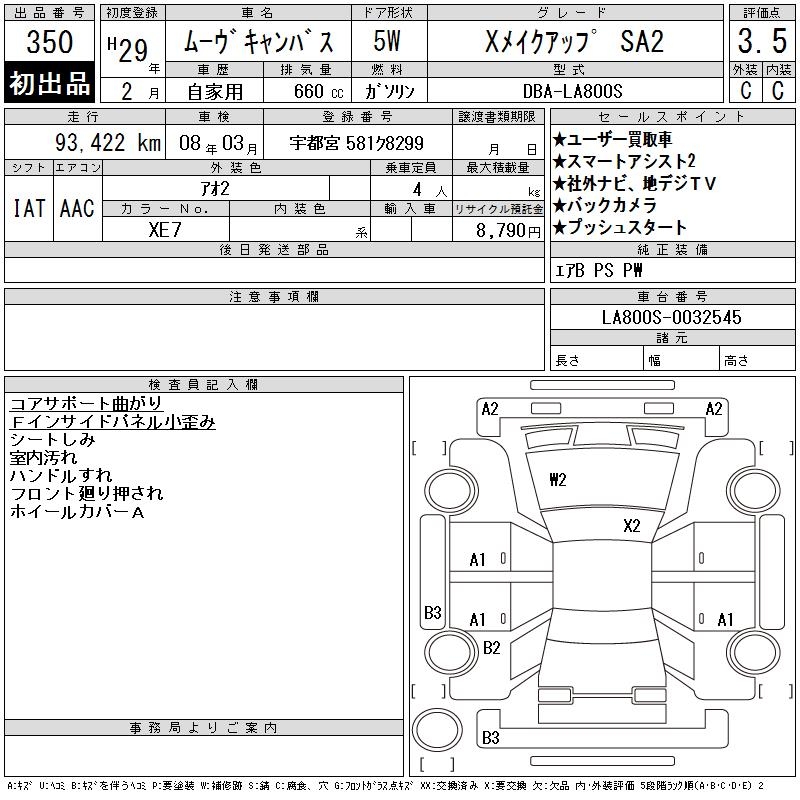Screen dimensions: 800x800
Task: Click the recycle deposit 8,790円
Action: (508, 231)
